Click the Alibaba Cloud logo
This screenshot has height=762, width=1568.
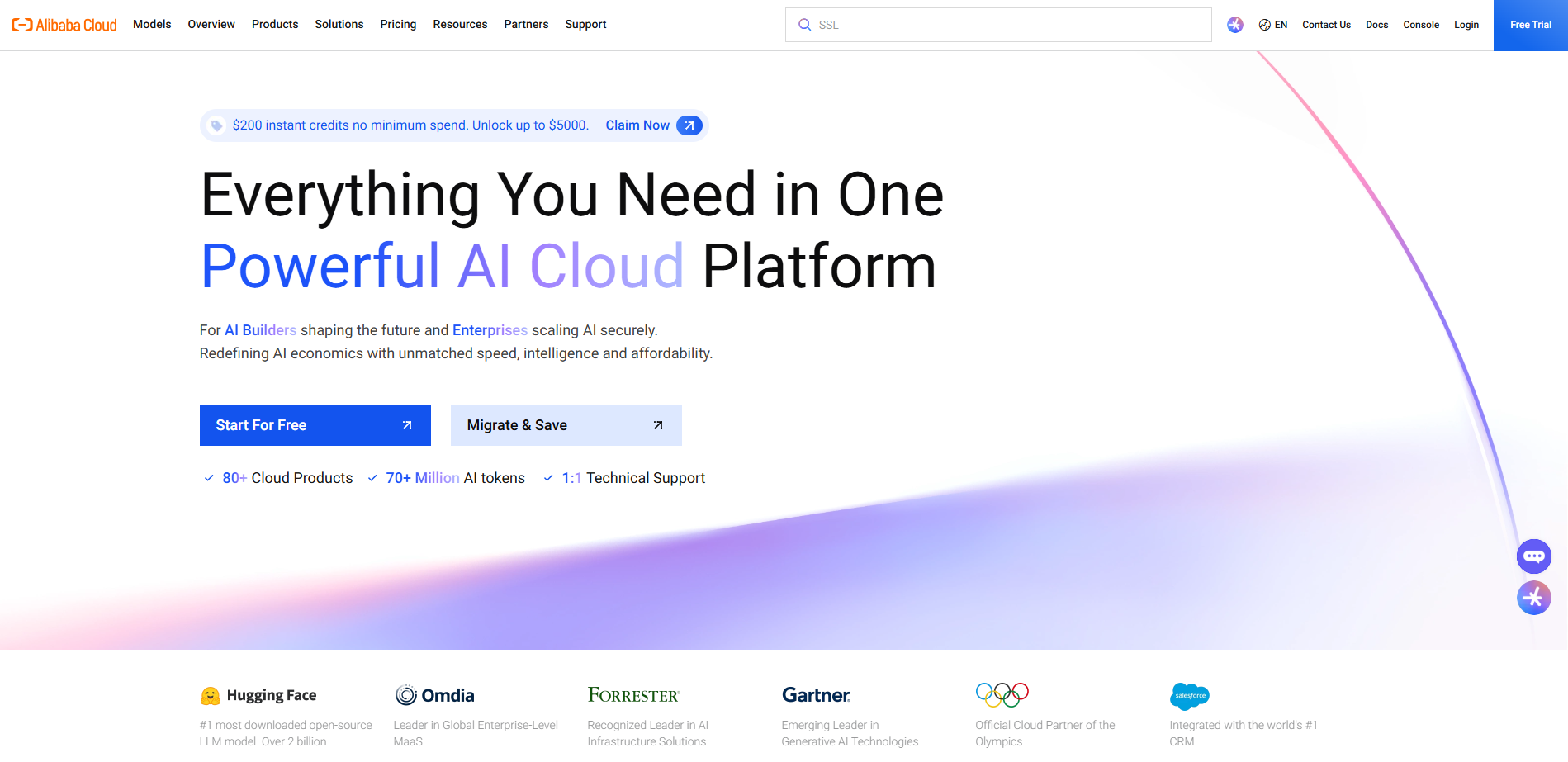click(64, 25)
